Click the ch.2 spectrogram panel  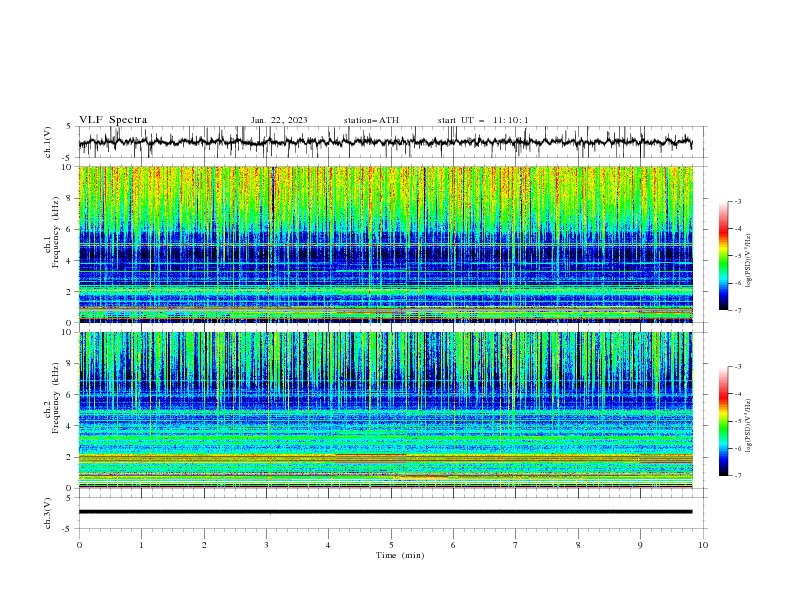click(385, 410)
